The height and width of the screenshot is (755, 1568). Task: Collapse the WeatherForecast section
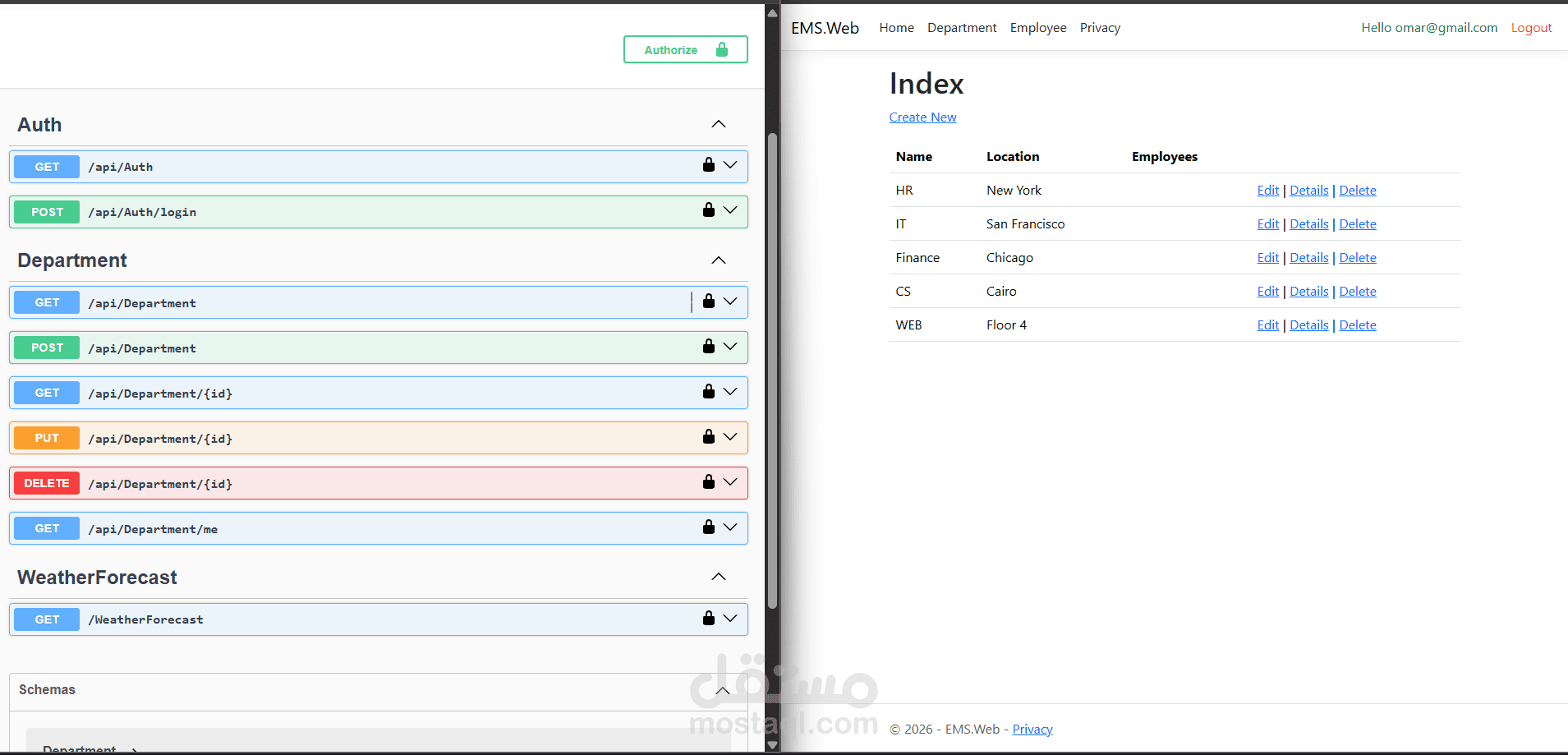[719, 577]
